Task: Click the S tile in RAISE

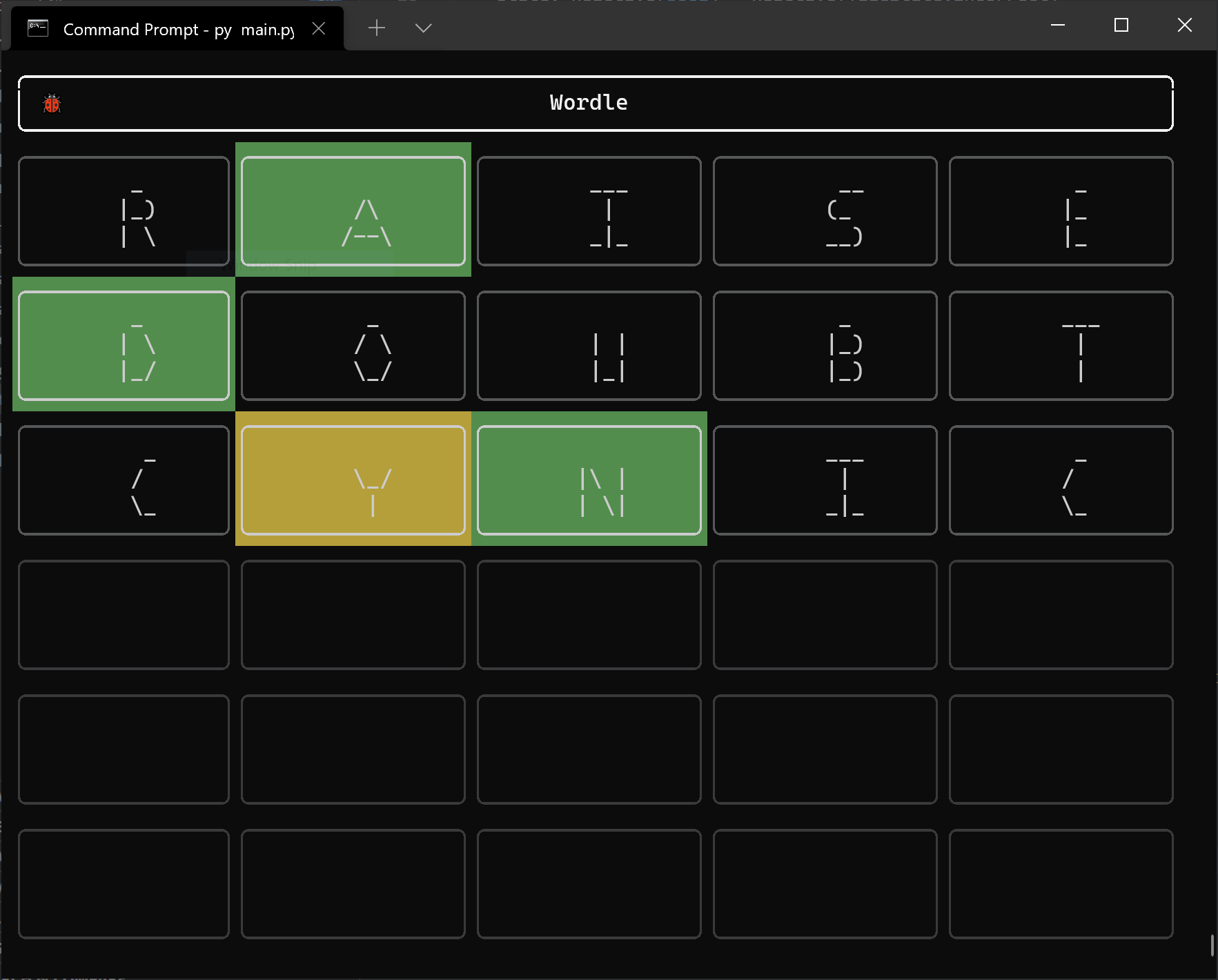Action: 825,211
